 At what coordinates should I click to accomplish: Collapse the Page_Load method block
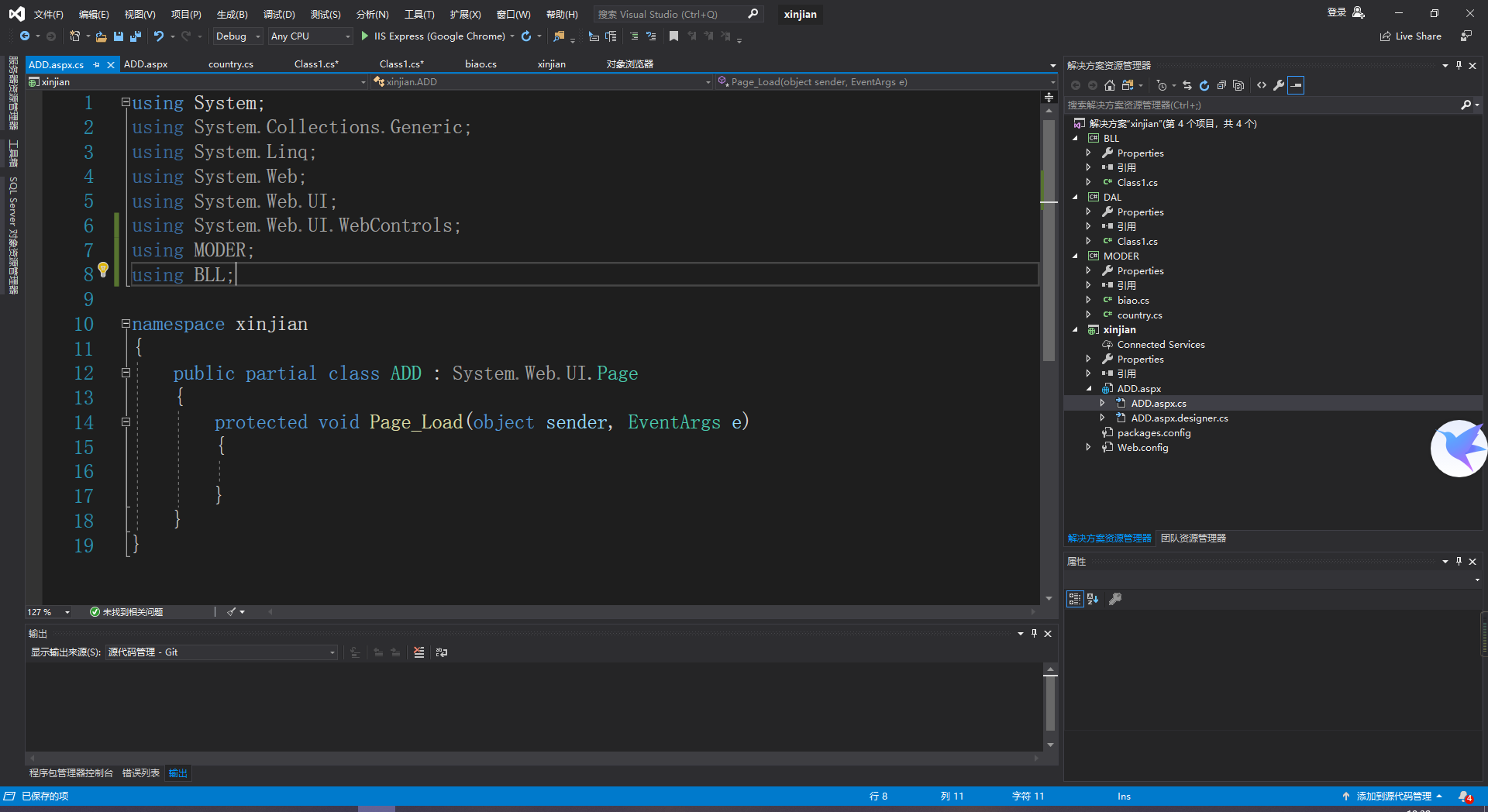point(126,422)
